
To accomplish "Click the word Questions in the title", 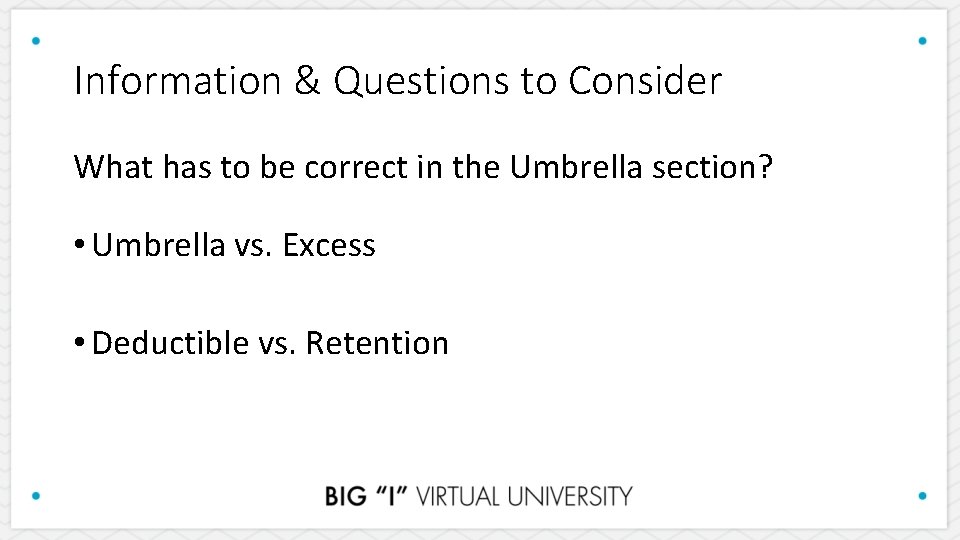I will click(x=420, y=81).
